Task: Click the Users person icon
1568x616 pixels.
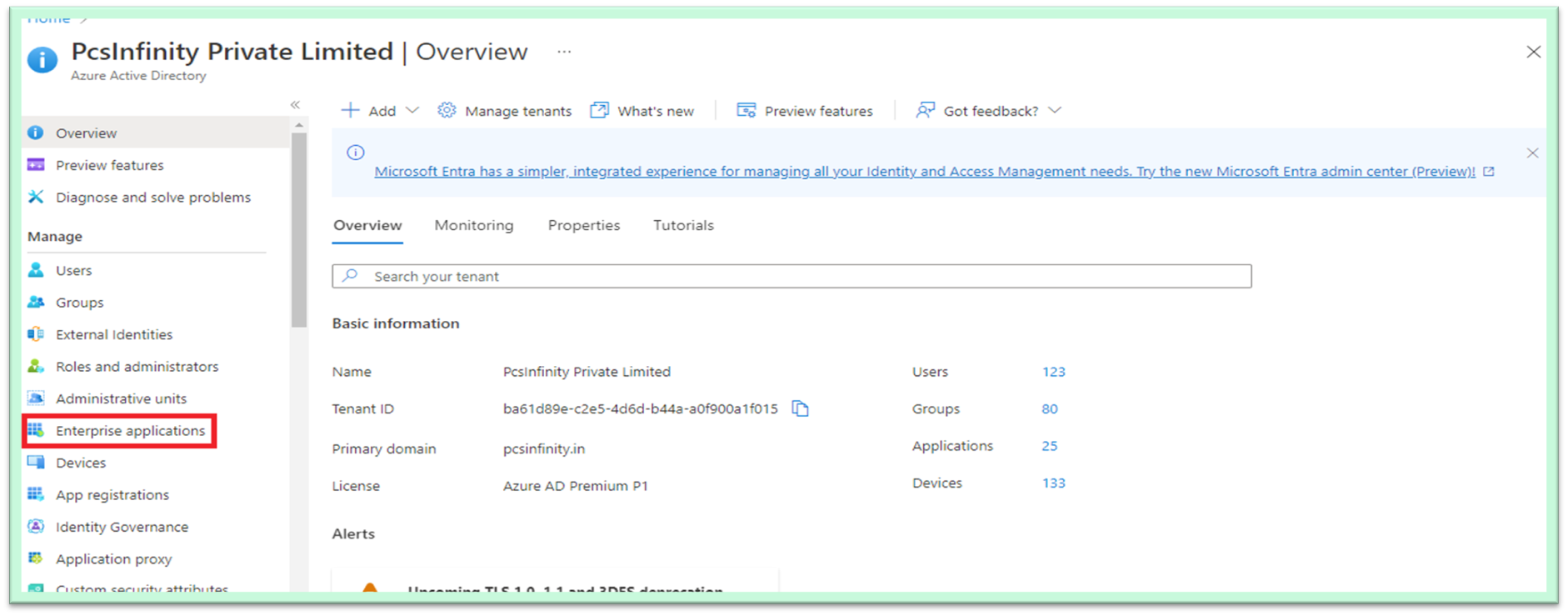Action: 36,270
